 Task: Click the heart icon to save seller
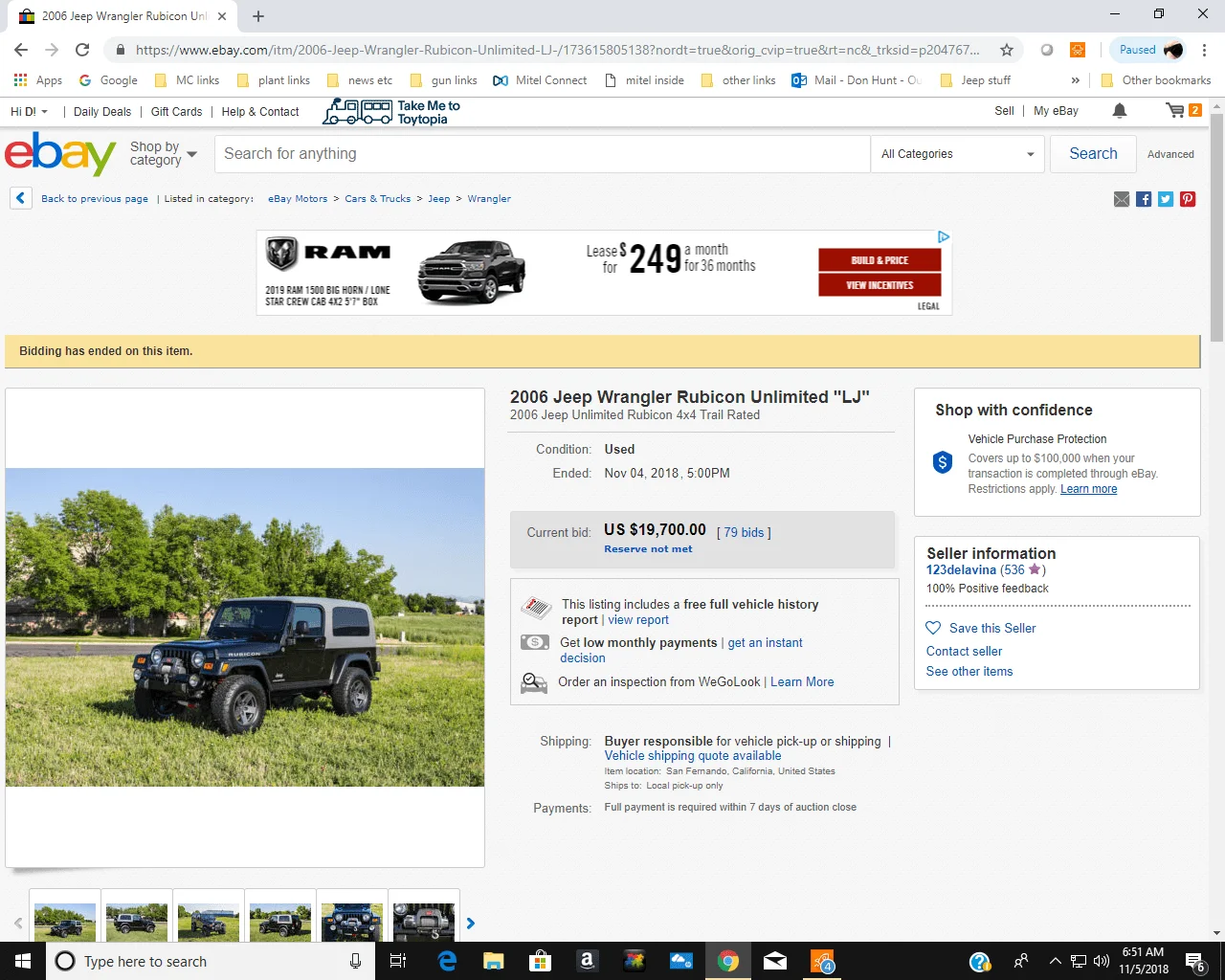(x=933, y=628)
